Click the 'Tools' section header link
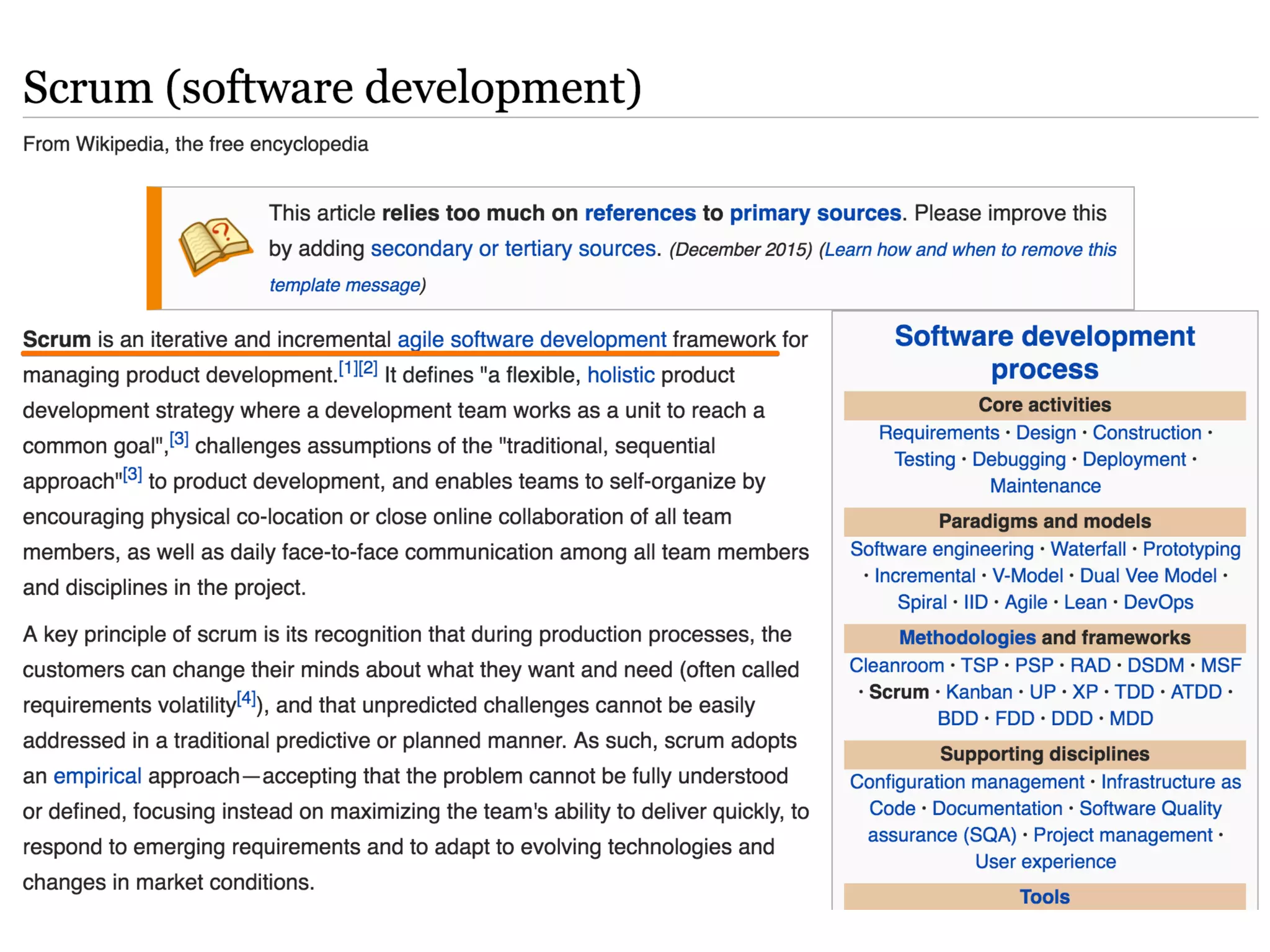1270x952 pixels. point(1044,897)
